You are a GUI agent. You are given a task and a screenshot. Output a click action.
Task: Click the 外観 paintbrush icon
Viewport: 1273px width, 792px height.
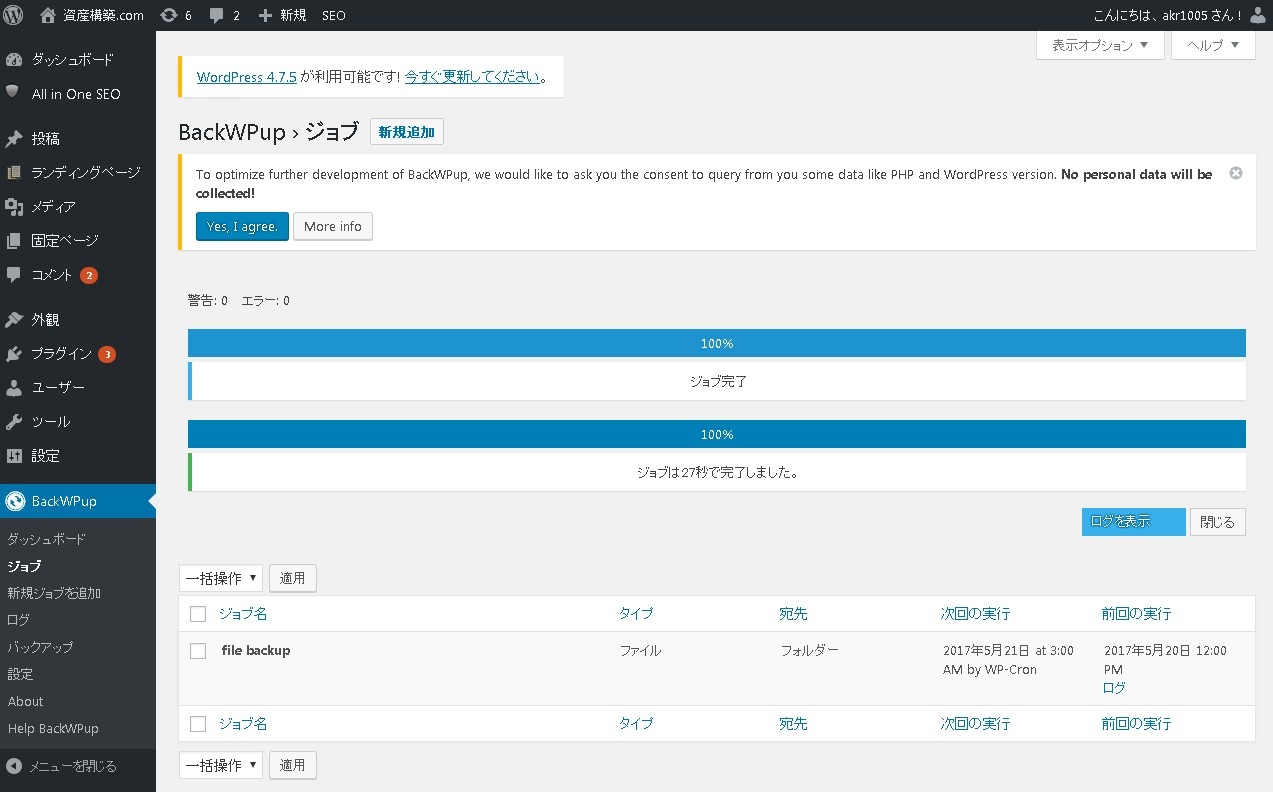pos(14,320)
